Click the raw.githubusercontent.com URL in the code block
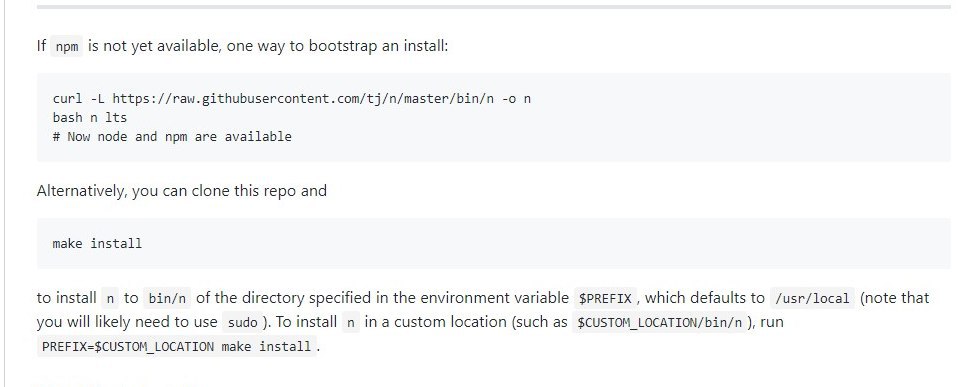The width and height of the screenshot is (969, 387). coord(303,98)
